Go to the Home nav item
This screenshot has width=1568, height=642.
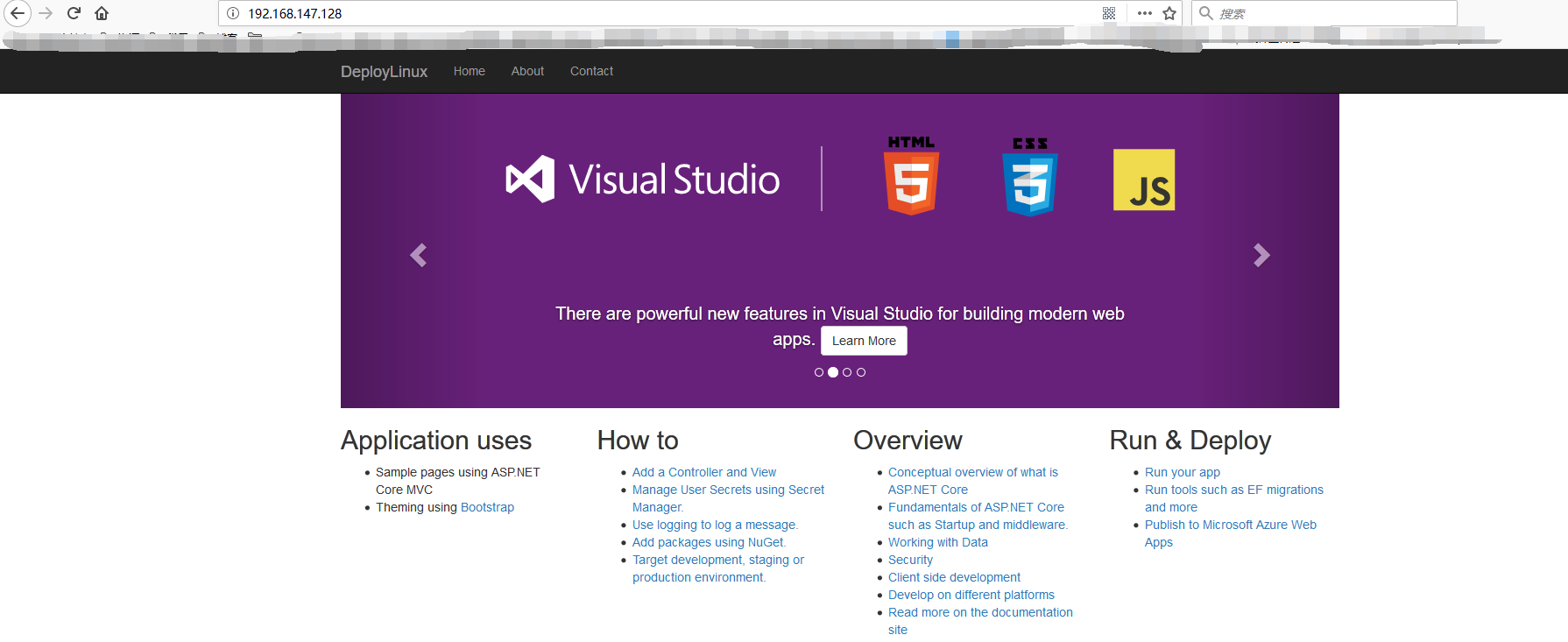click(x=470, y=71)
